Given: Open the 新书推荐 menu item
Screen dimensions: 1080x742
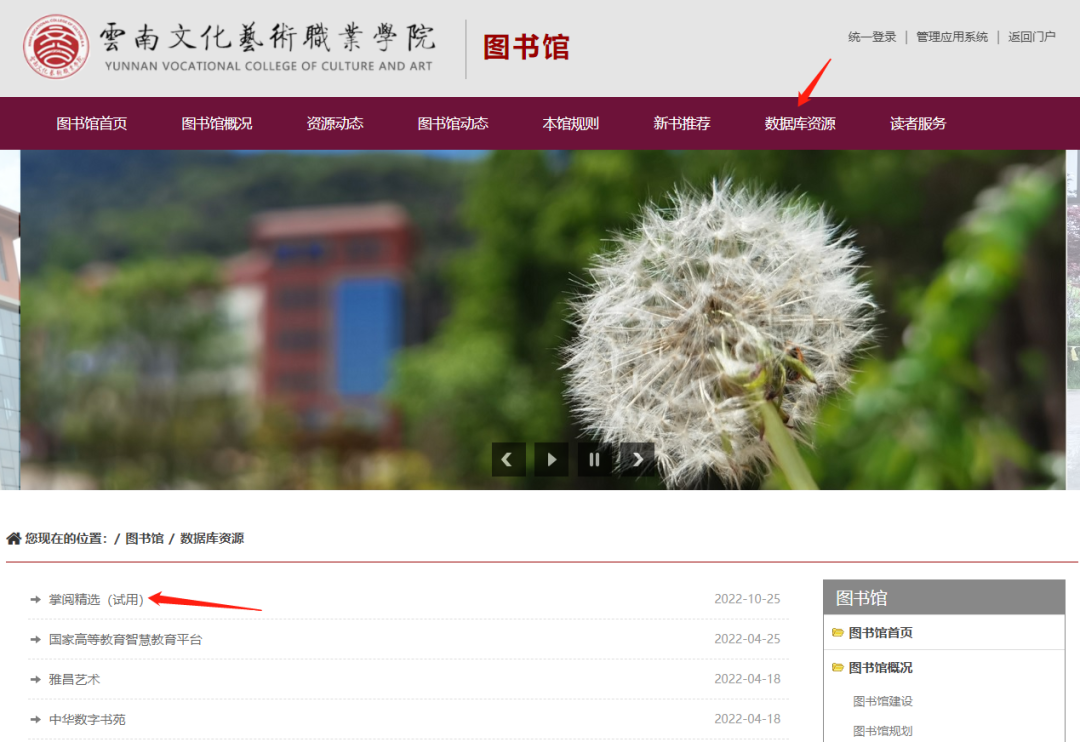Looking at the screenshot, I should [682, 124].
